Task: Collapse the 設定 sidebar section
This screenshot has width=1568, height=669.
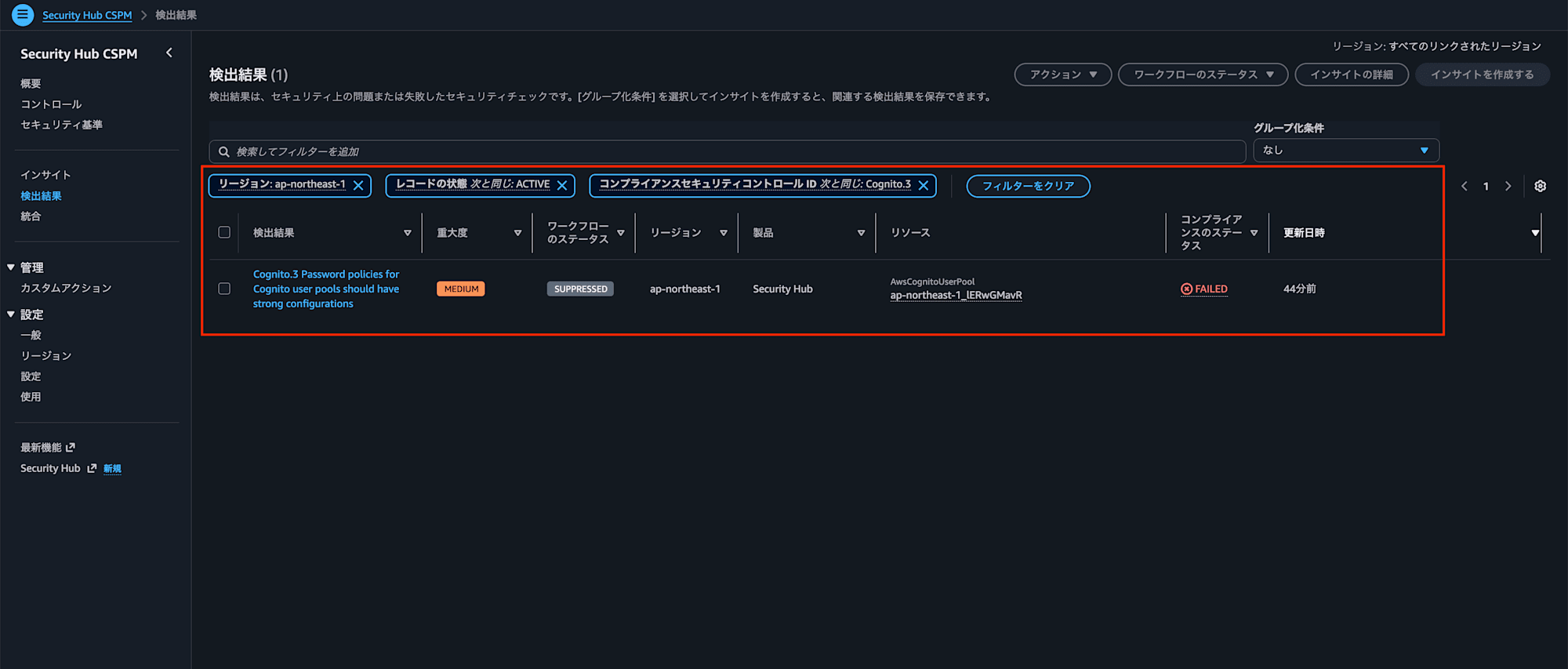Action: 11,315
